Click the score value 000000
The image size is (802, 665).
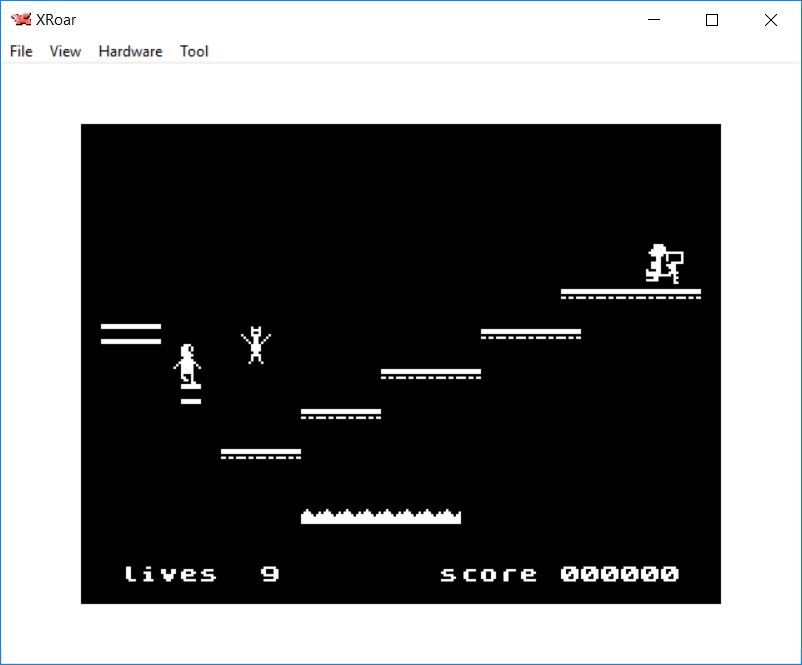point(619,574)
